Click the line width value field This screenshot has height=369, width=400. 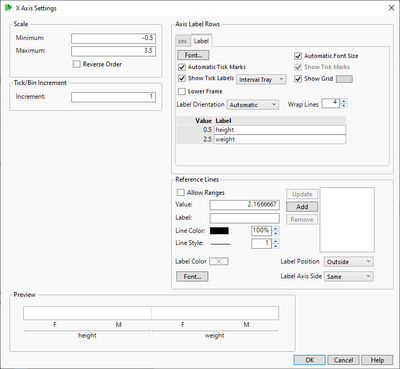click(x=261, y=244)
